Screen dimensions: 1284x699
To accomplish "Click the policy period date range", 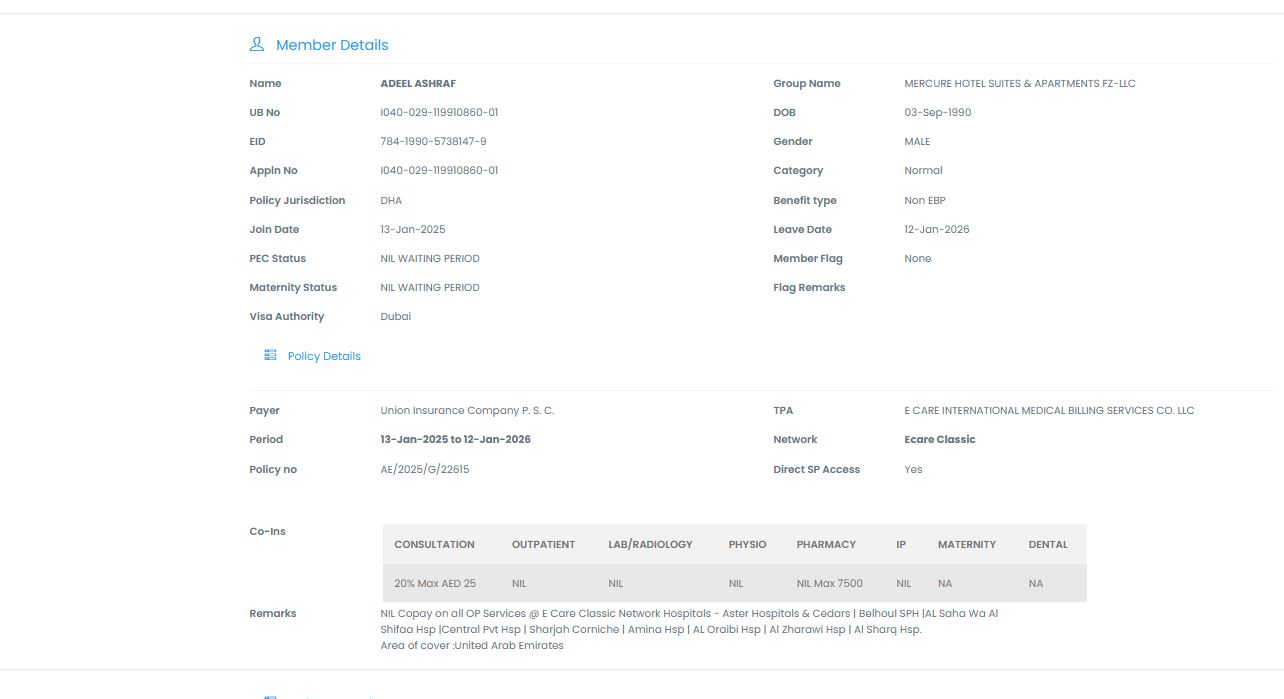I will (x=455, y=440).
